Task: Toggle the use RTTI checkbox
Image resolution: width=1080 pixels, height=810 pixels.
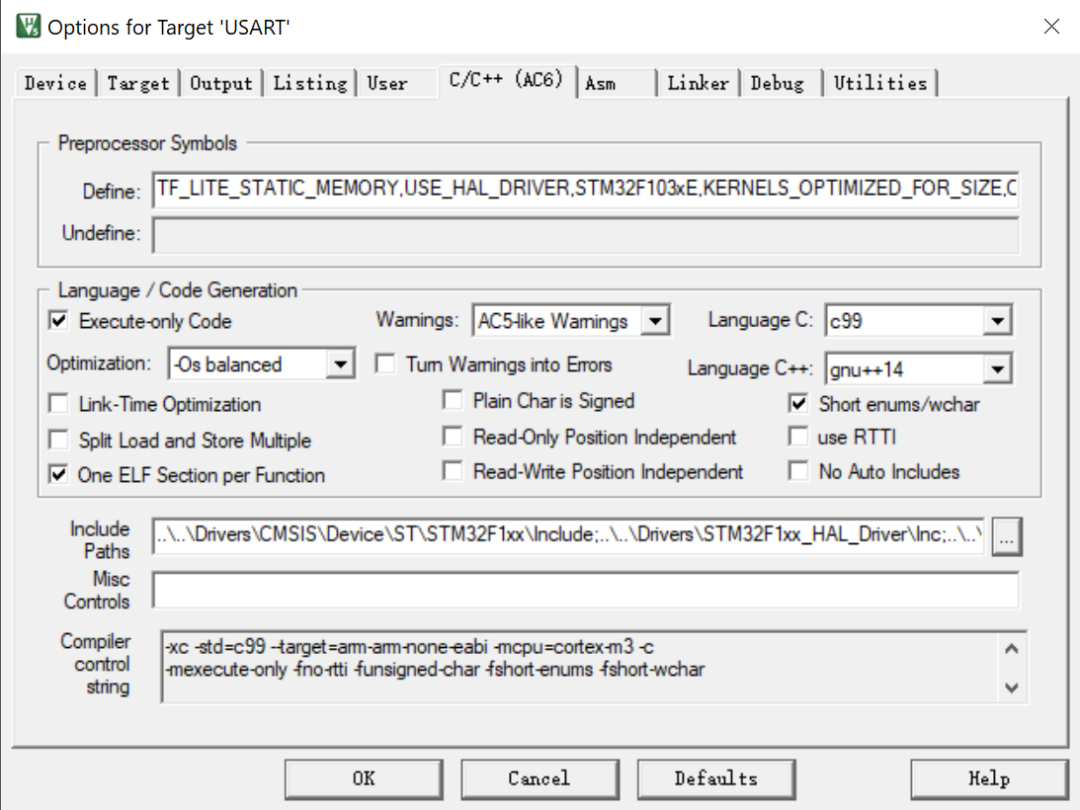Action: coord(798,436)
